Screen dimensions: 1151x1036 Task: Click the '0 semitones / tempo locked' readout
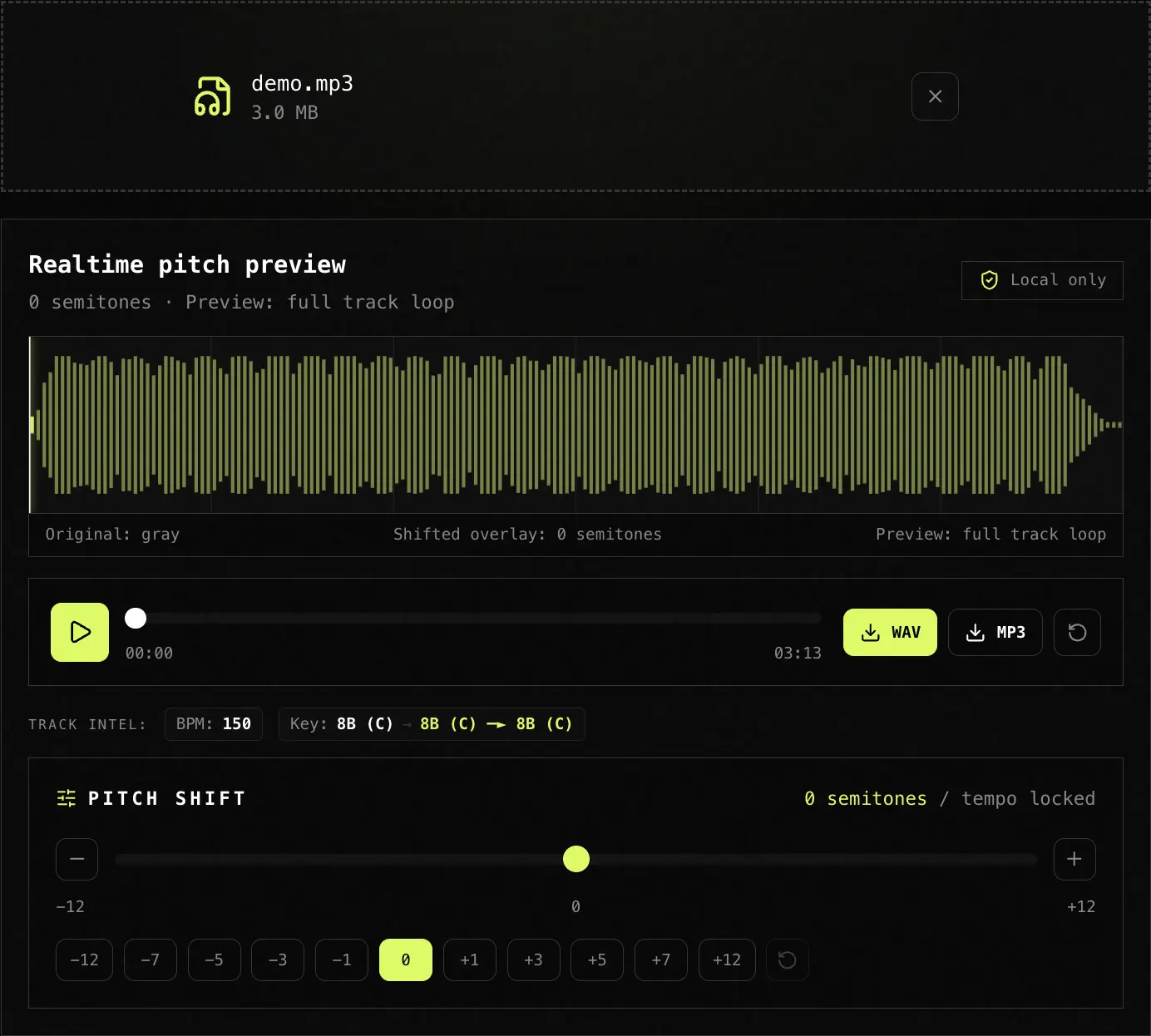[950, 798]
